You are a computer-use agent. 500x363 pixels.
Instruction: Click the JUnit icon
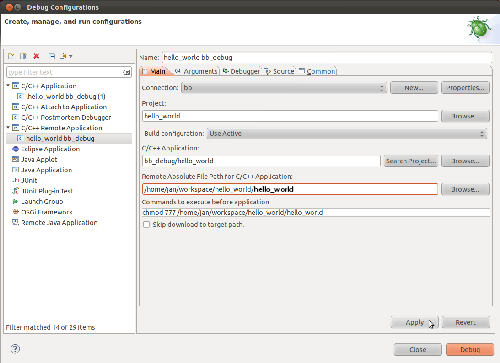pyautogui.click(x=16, y=180)
